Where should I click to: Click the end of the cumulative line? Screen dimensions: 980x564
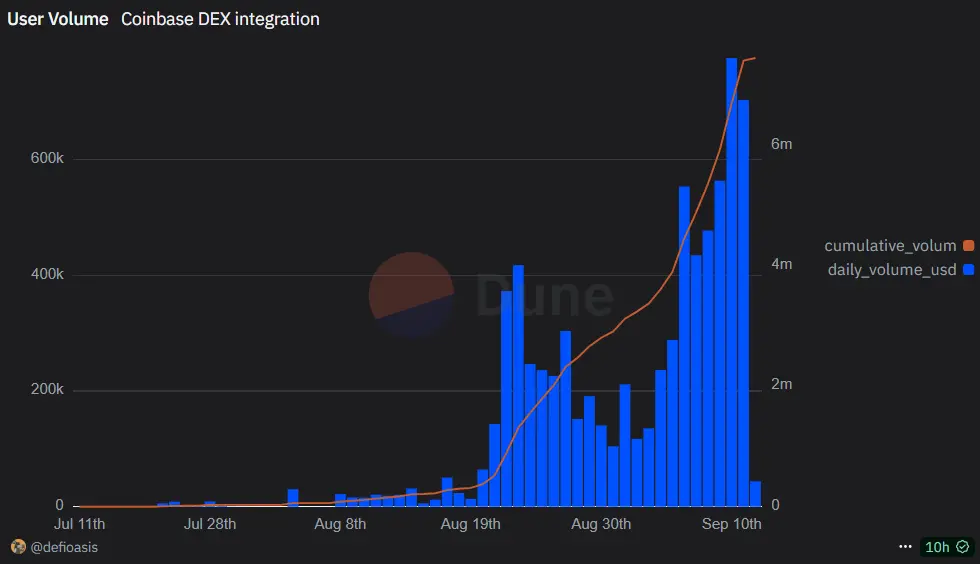coord(755,58)
